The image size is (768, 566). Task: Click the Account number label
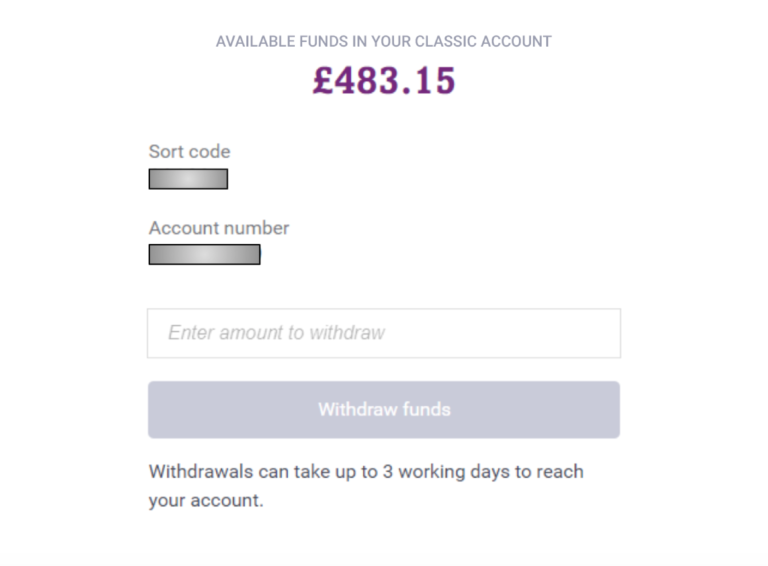coord(219,228)
